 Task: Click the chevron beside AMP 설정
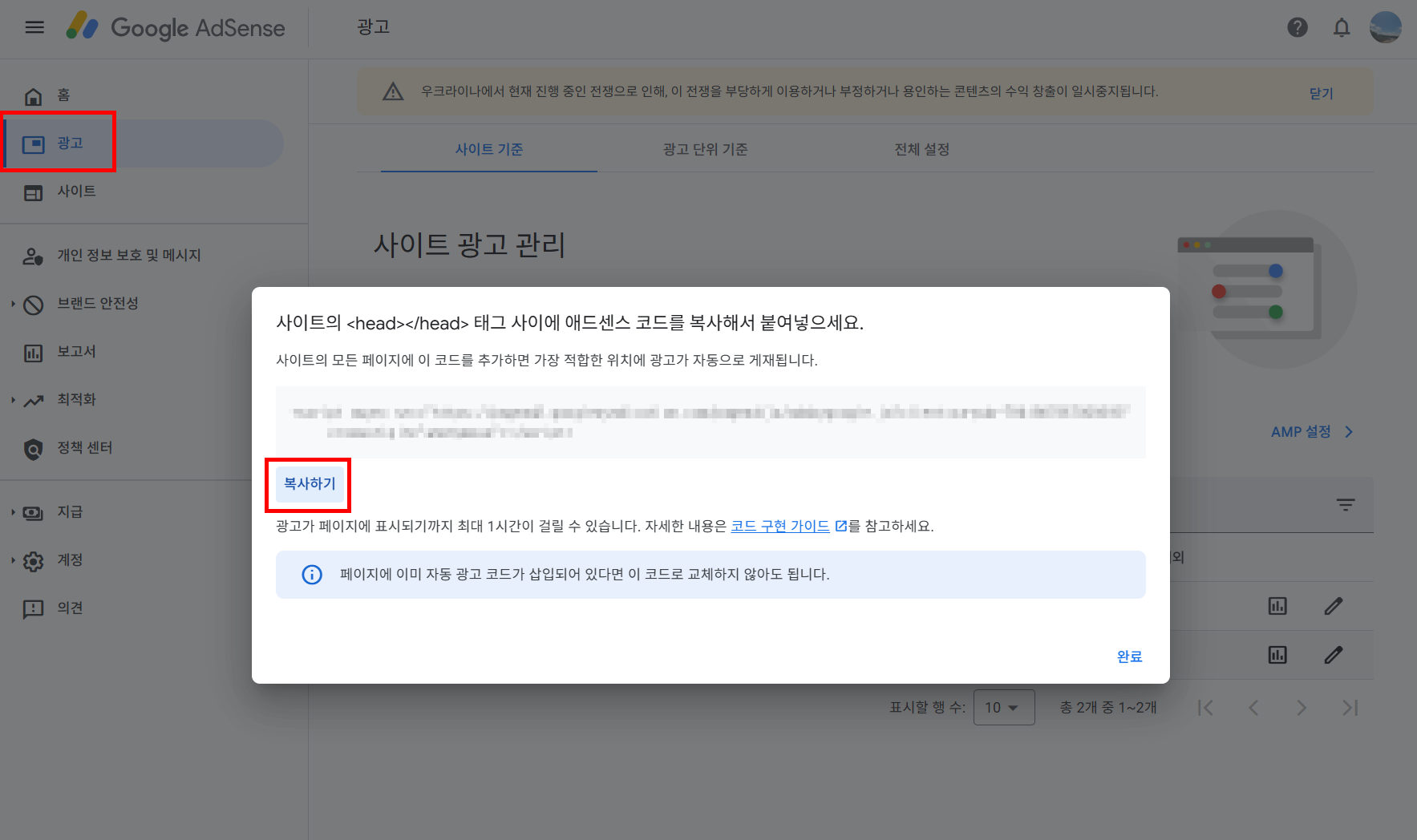click(1349, 432)
